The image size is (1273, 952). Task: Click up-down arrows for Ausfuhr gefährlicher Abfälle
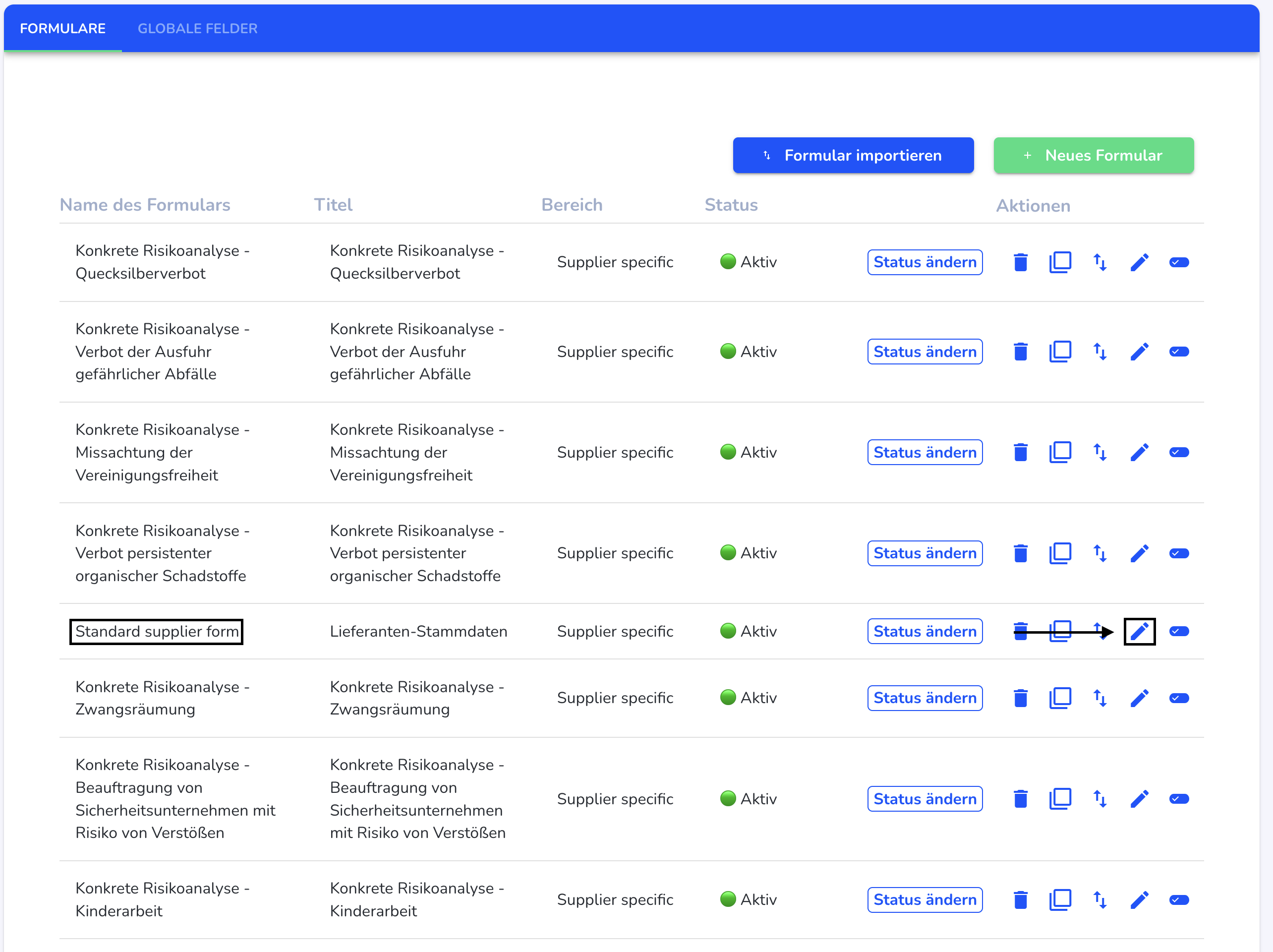pos(1100,352)
